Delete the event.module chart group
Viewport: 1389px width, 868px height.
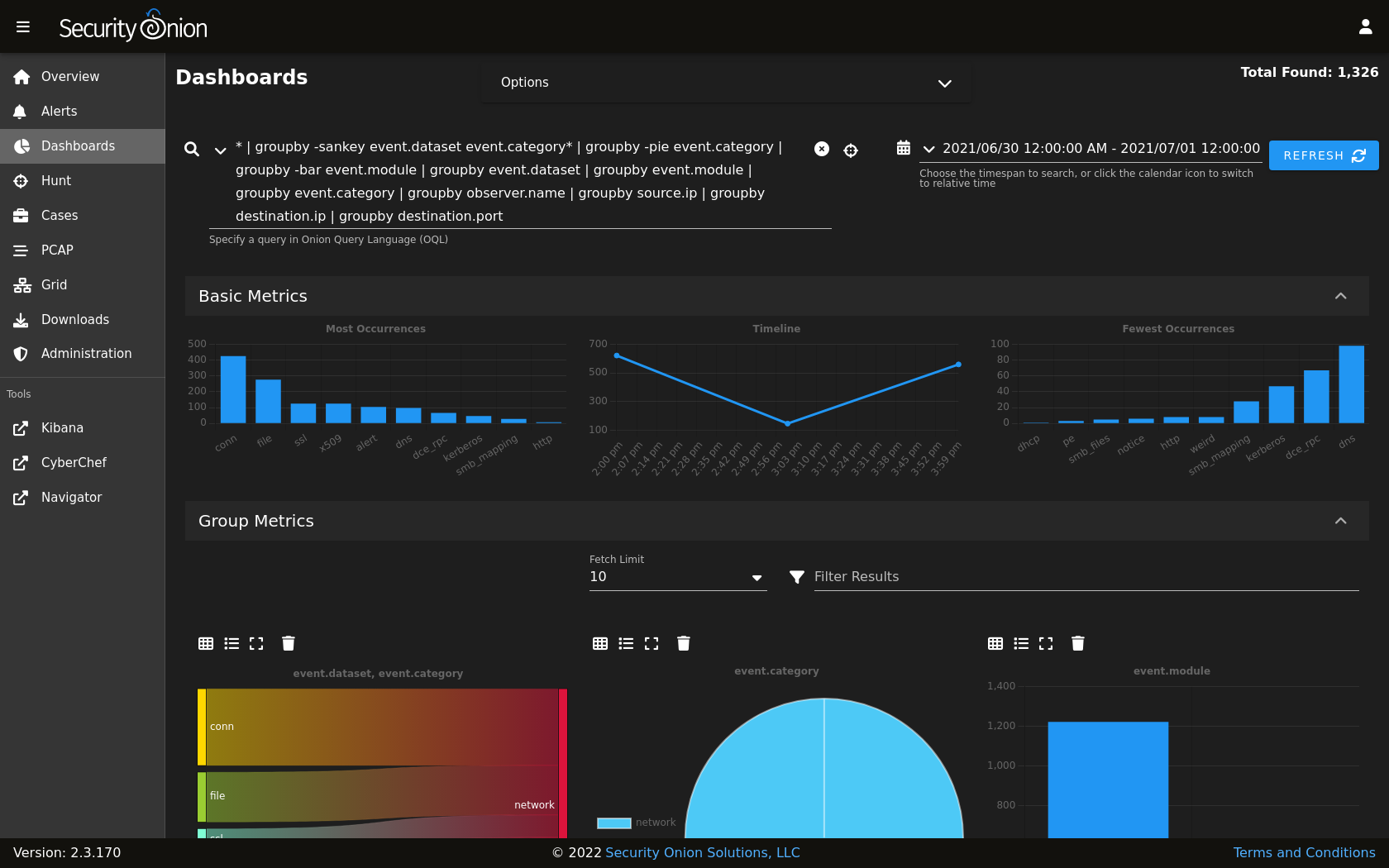1078,643
